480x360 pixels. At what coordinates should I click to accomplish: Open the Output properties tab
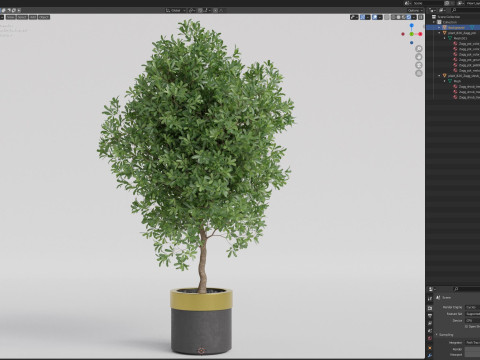tap(430, 315)
